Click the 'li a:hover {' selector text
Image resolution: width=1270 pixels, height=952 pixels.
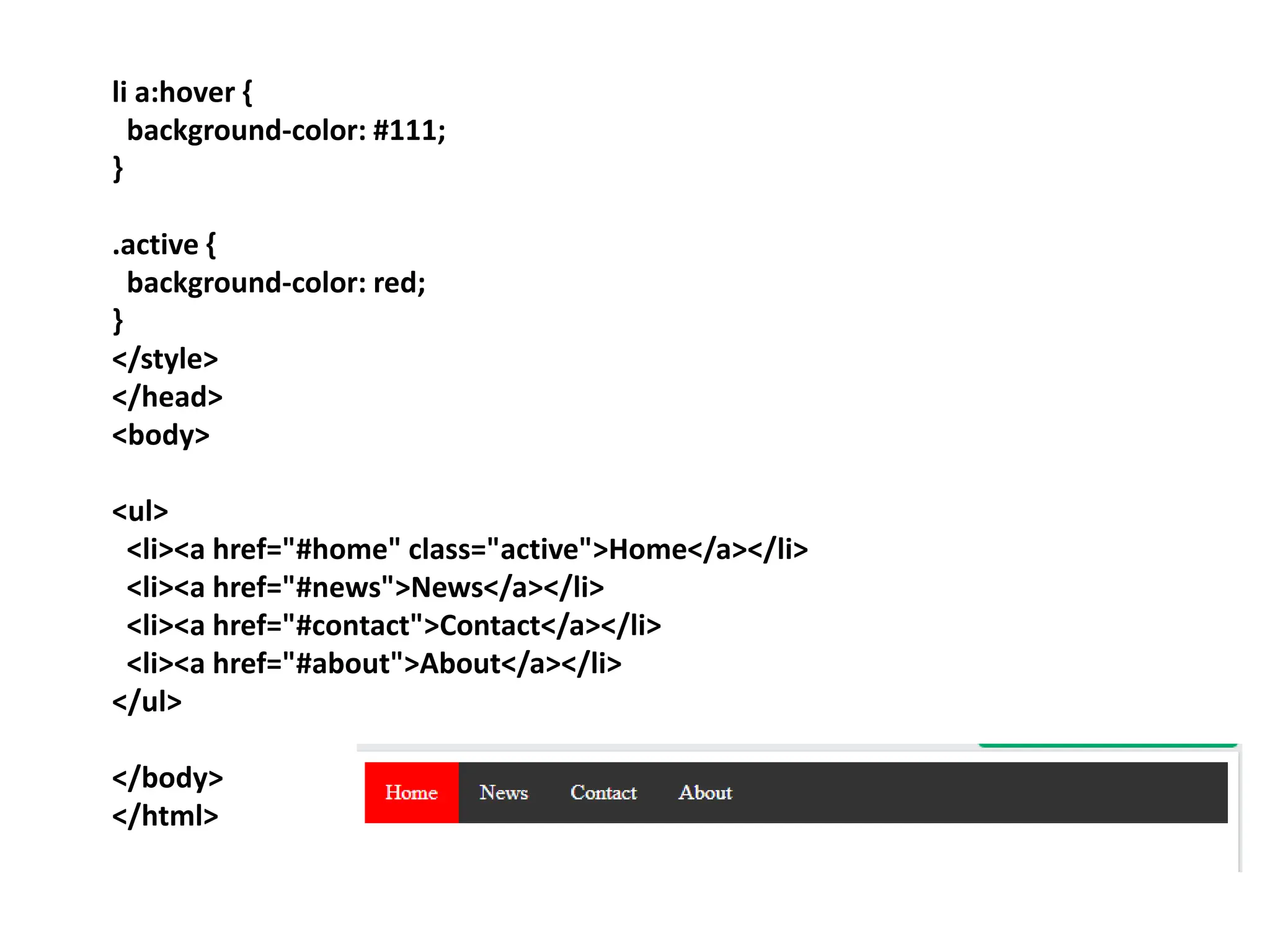click(x=182, y=93)
